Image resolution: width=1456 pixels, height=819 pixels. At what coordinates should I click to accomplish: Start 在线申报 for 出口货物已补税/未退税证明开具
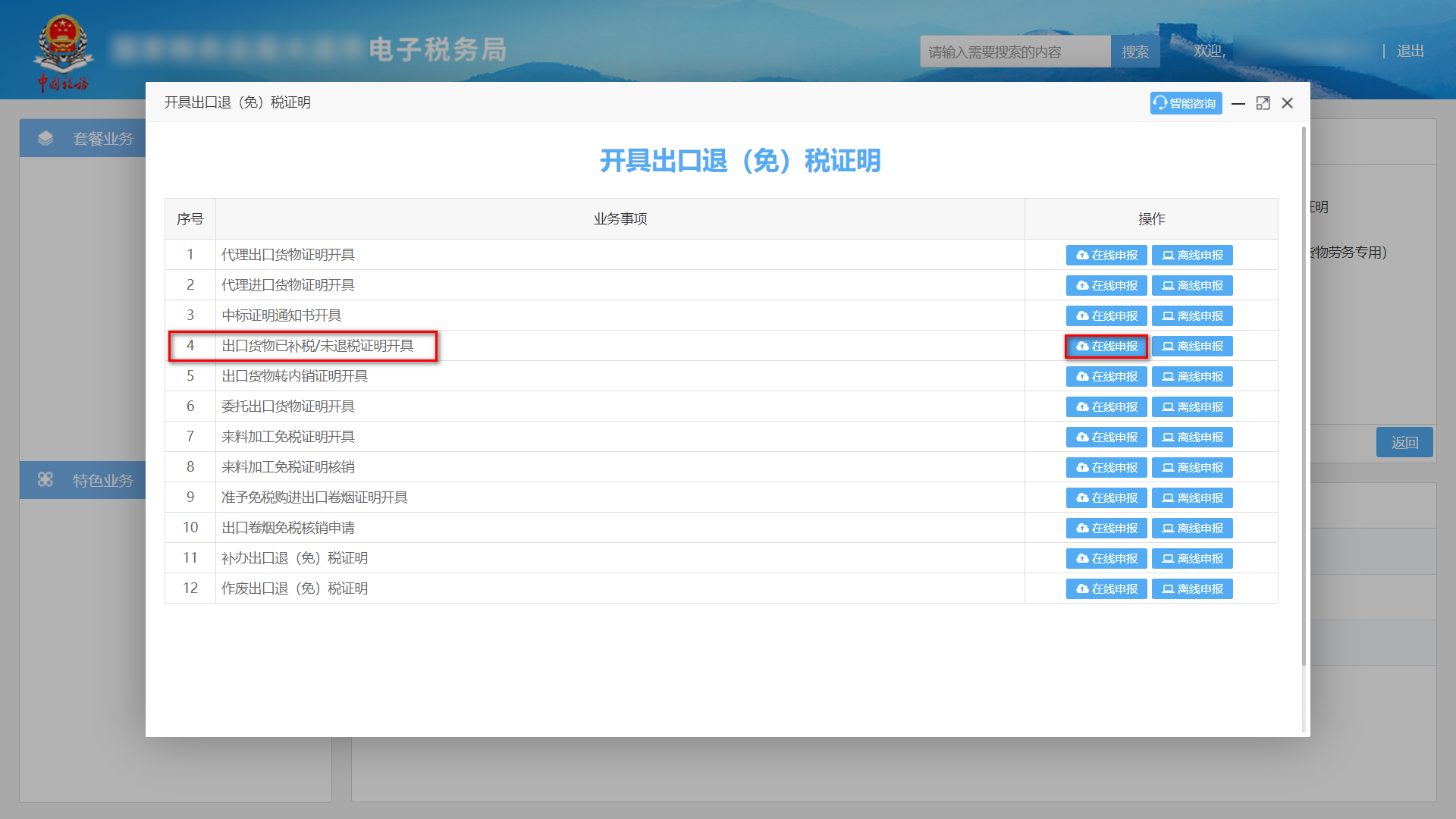1106,347
